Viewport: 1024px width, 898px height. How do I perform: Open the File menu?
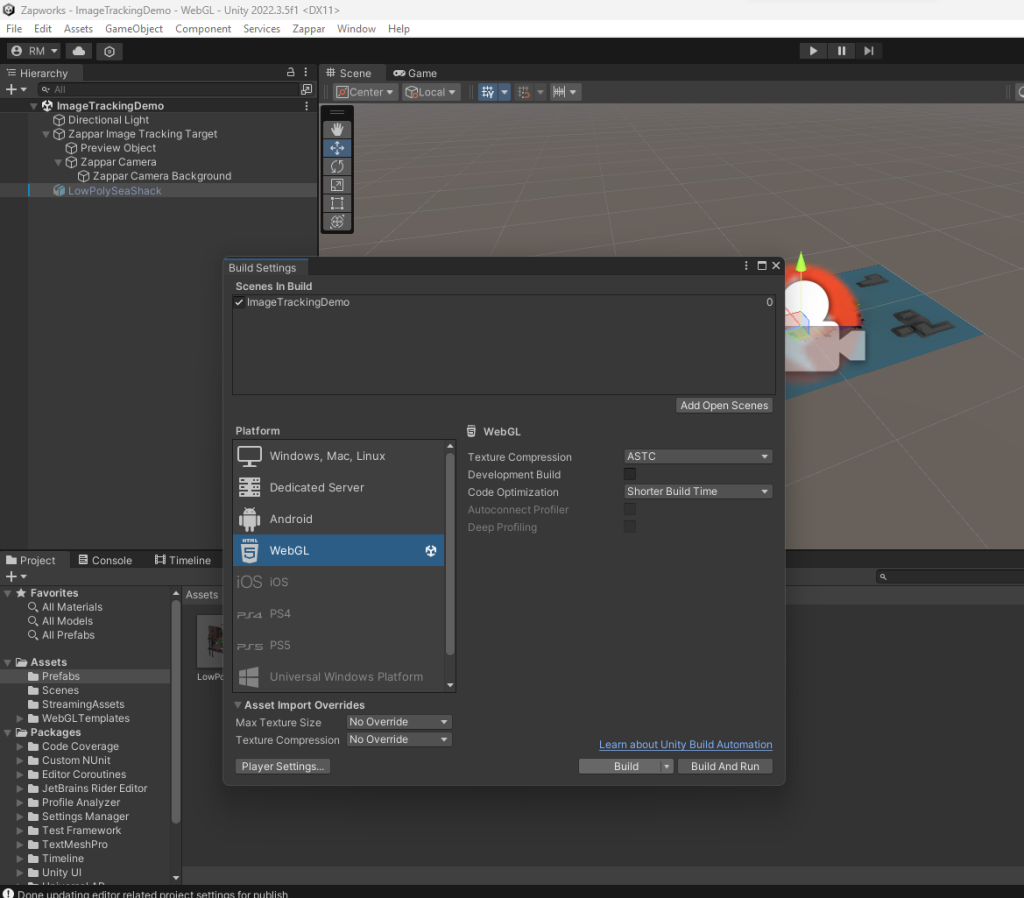point(14,29)
